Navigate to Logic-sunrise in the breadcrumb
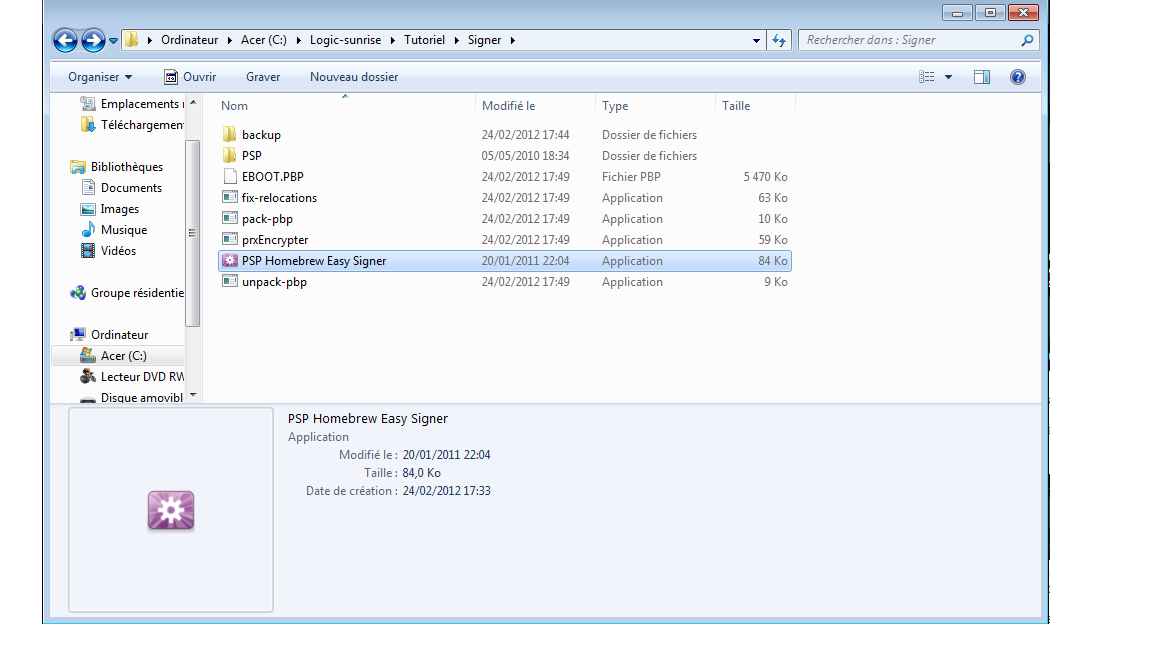The width and height of the screenshot is (1152, 648). click(345, 40)
